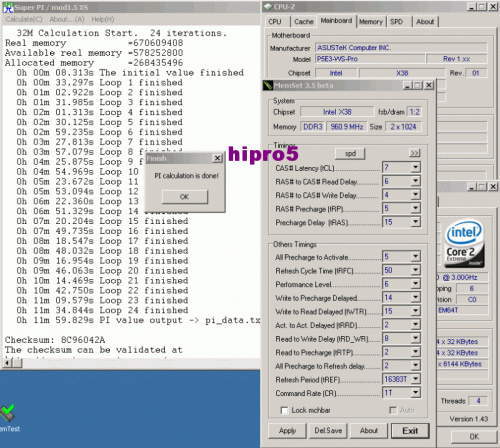The image size is (500, 448).
Task: Click the Model field P5E3-WS-Pro
Action: (x=370, y=59)
